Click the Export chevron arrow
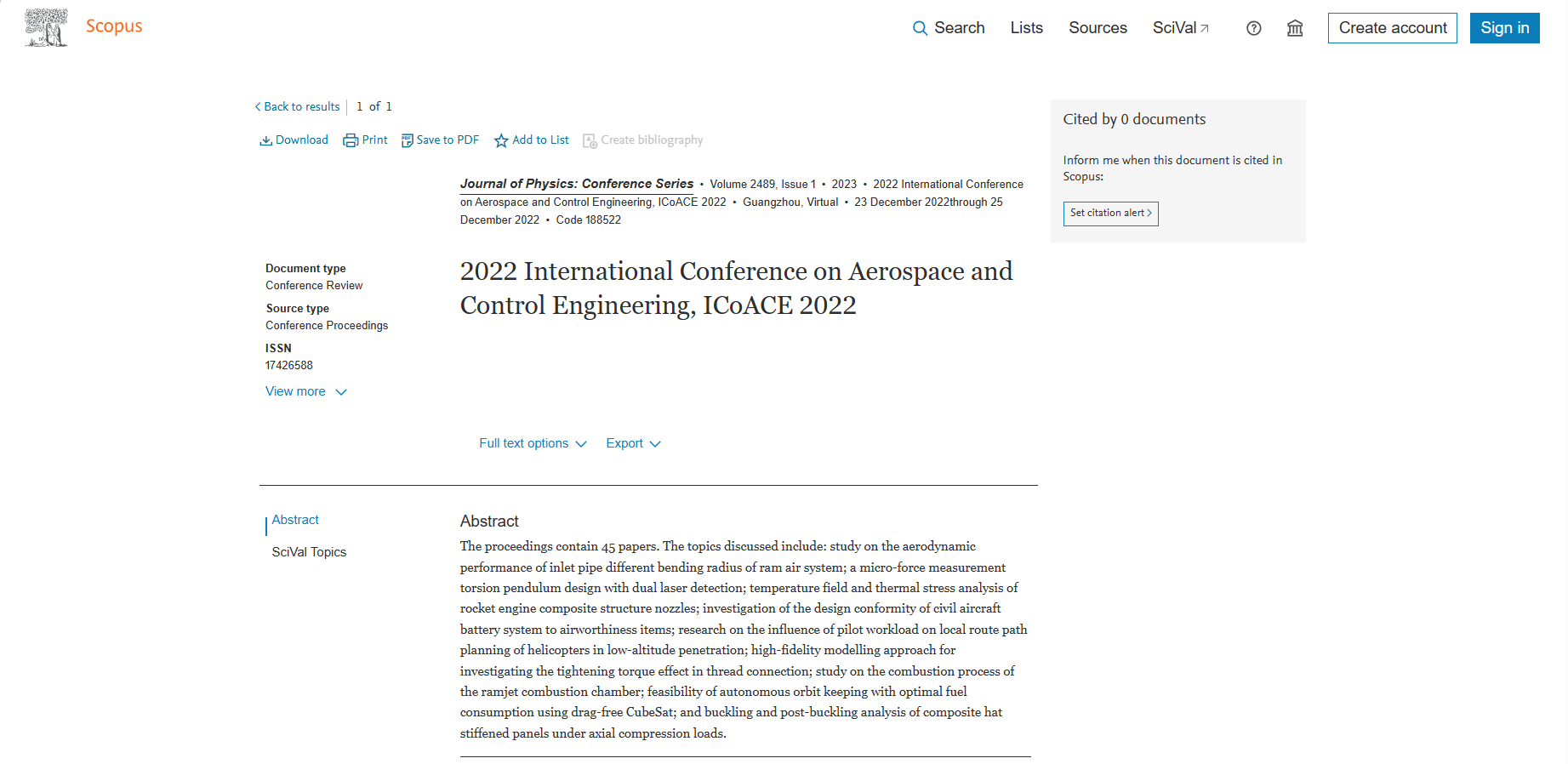This screenshot has height=764, width=1568. [655, 444]
